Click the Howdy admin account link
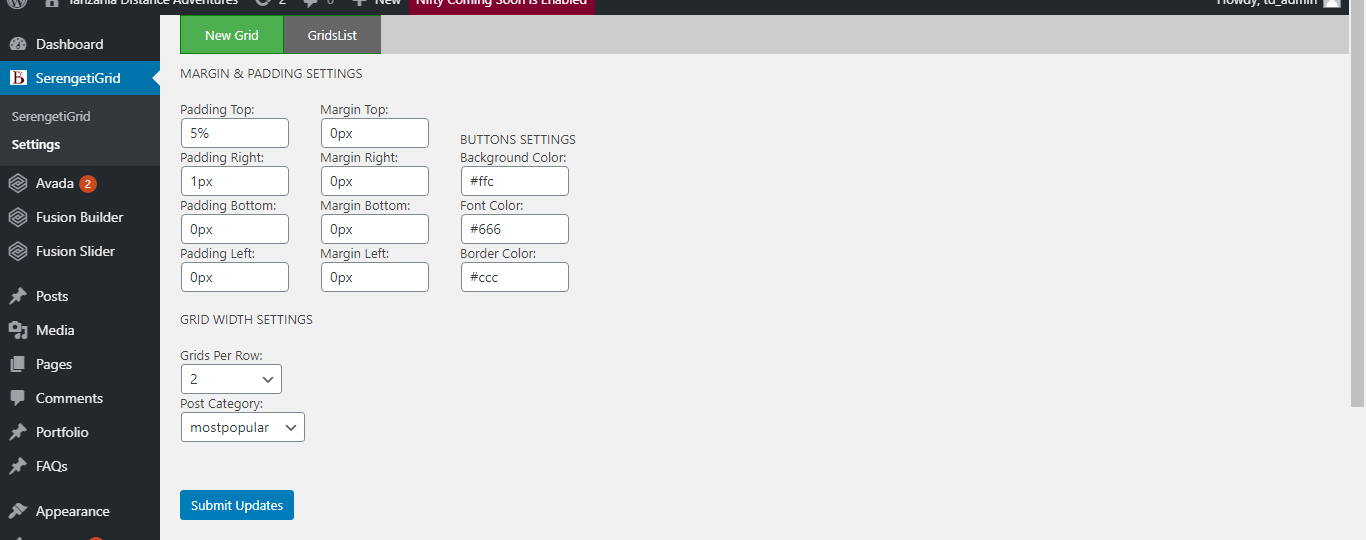This screenshot has width=1366, height=540. 1278,4
